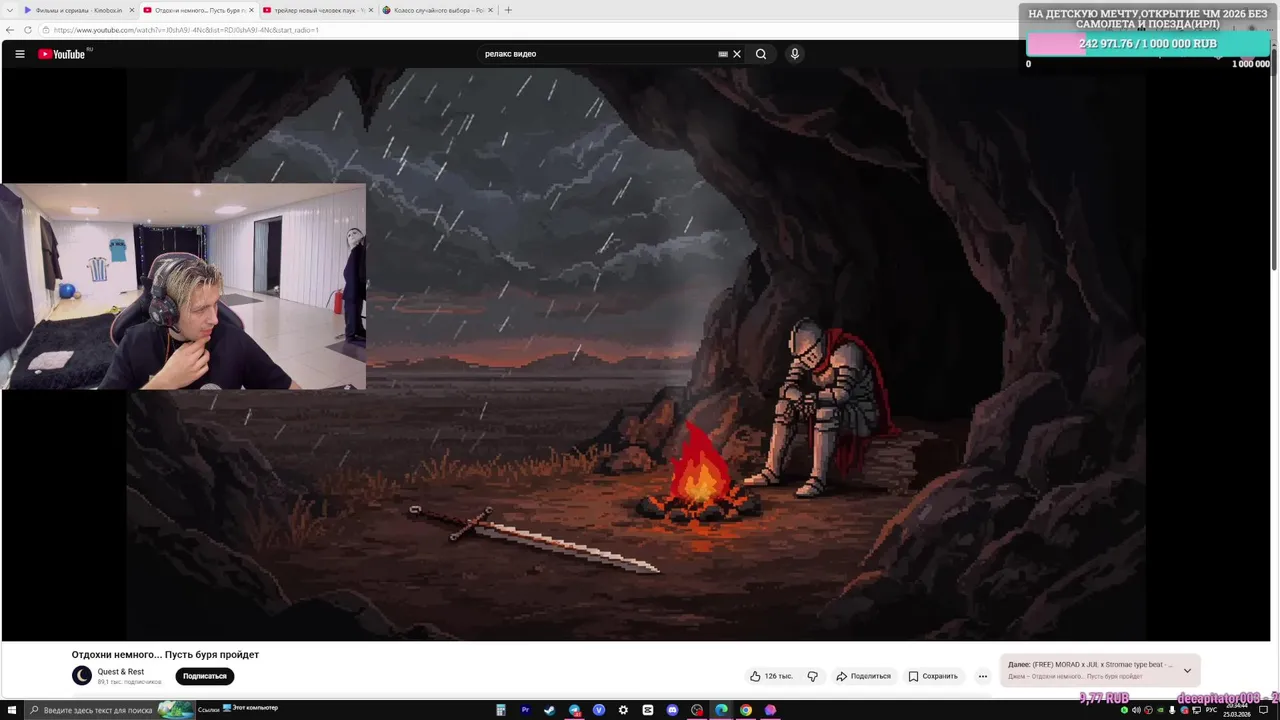Image resolution: width=1280 pixels, height=720 pixels.
Task: Subscribe with Подписаться button
Action: pyautogui.click(x=205, y=676)
